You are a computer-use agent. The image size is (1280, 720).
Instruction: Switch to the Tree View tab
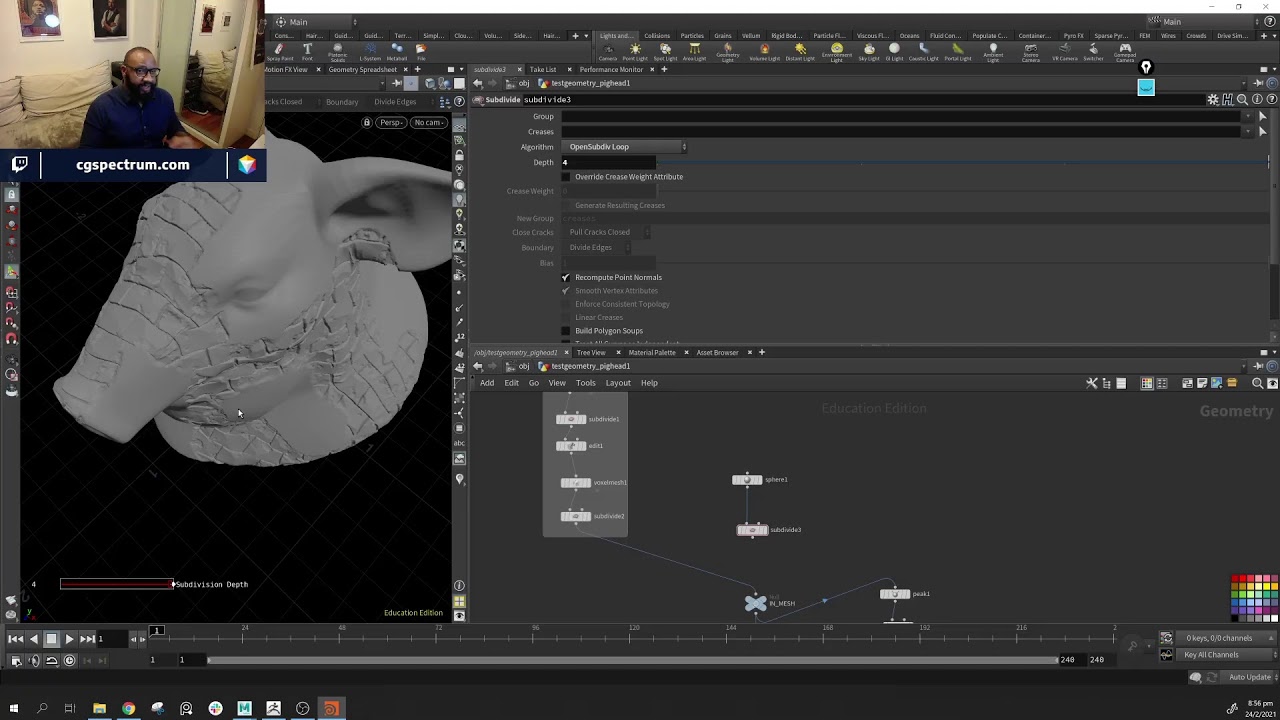click(591, 353)
